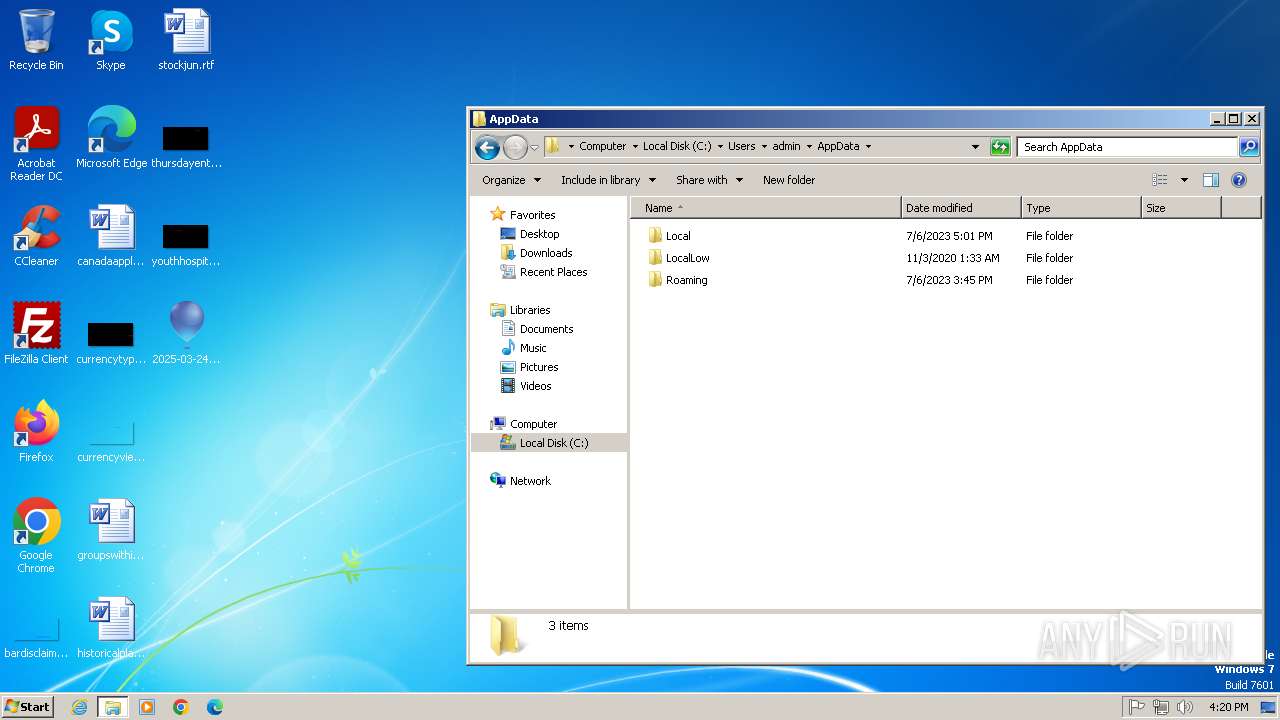
Task: Select the stockjun.rtf desktop file
Action: [186, 40]
